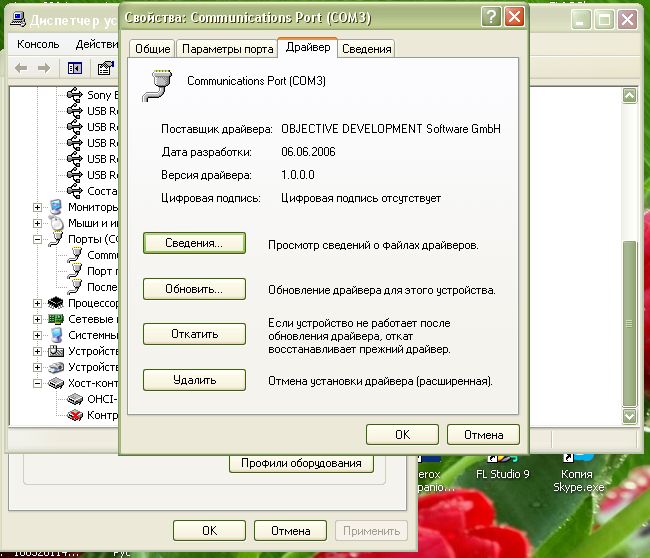Click the show/hide console tree toolbar icon

pos(73,68)
